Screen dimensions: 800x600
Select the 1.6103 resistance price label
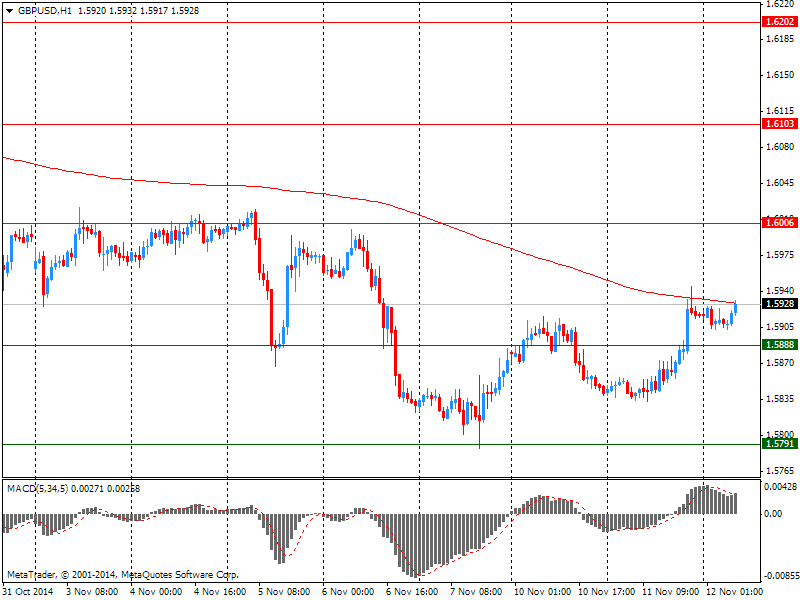[x=780, y=123]
